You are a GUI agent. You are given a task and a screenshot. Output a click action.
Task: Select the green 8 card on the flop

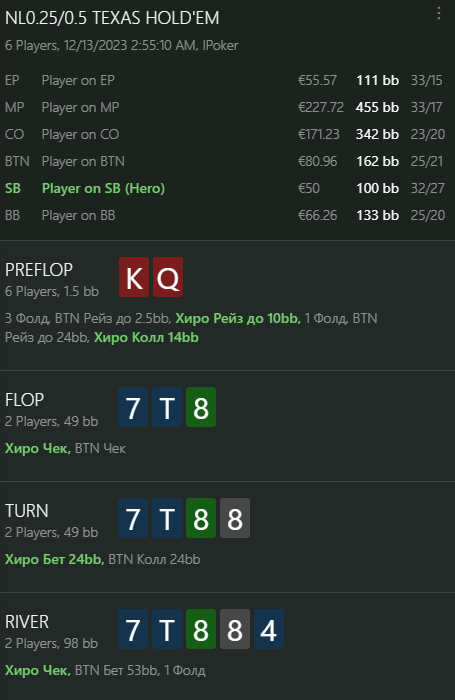tap(201, 407)
